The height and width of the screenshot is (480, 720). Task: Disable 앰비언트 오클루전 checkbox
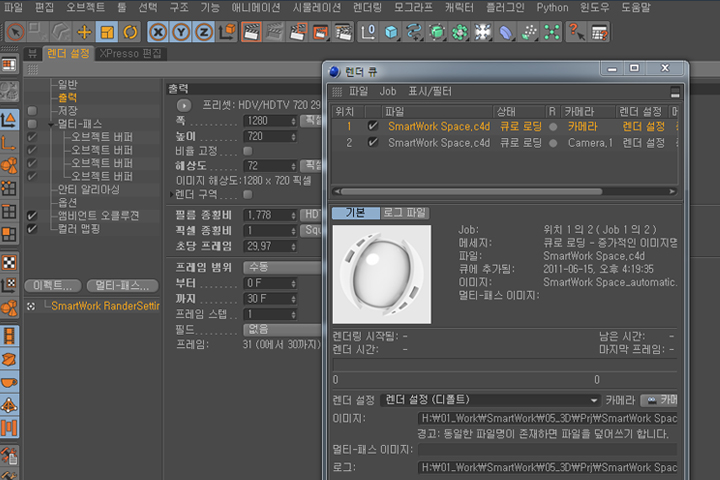32,215
